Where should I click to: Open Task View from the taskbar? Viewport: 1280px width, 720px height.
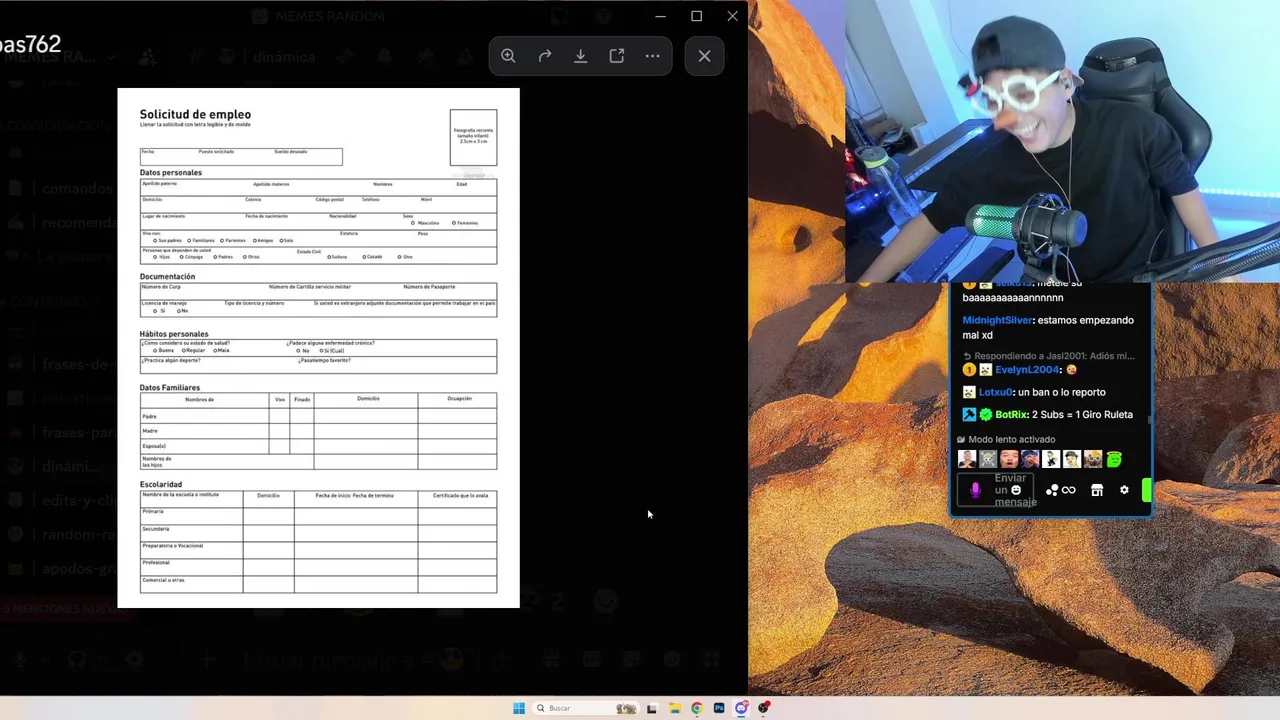652,708
